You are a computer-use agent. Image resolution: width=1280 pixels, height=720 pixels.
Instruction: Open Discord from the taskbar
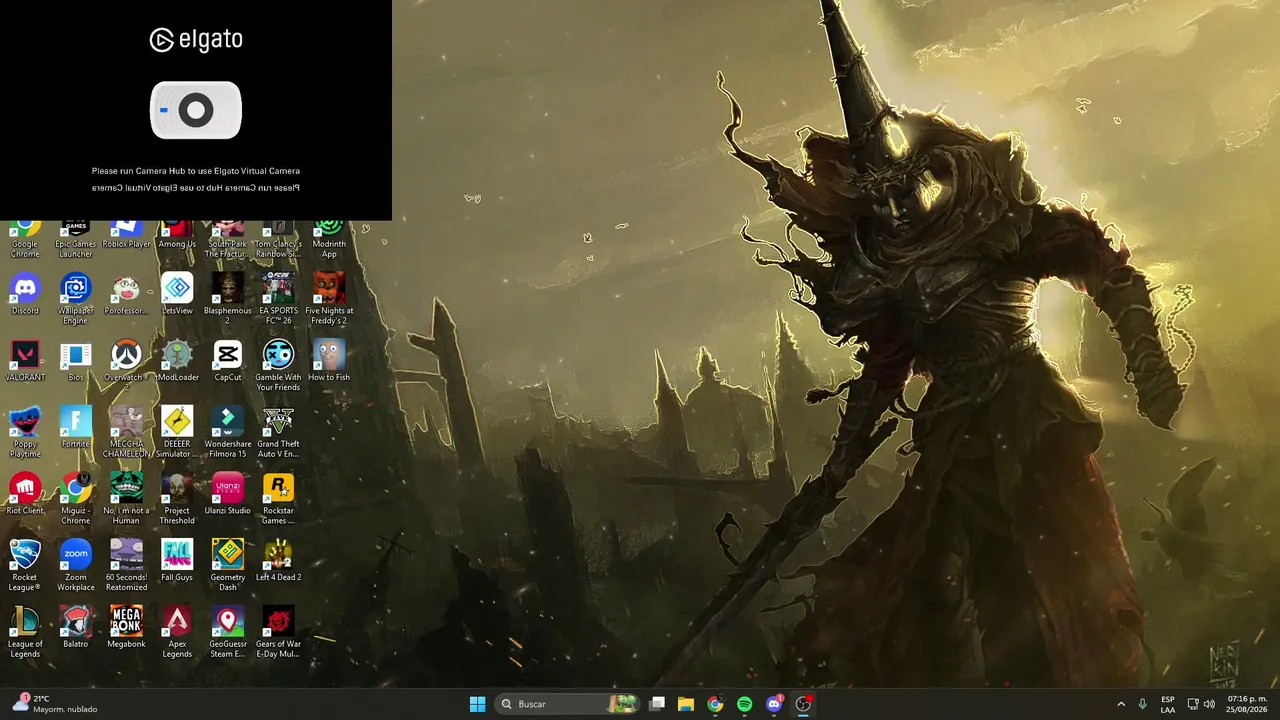pyautogui.click(x=774, y=704)
